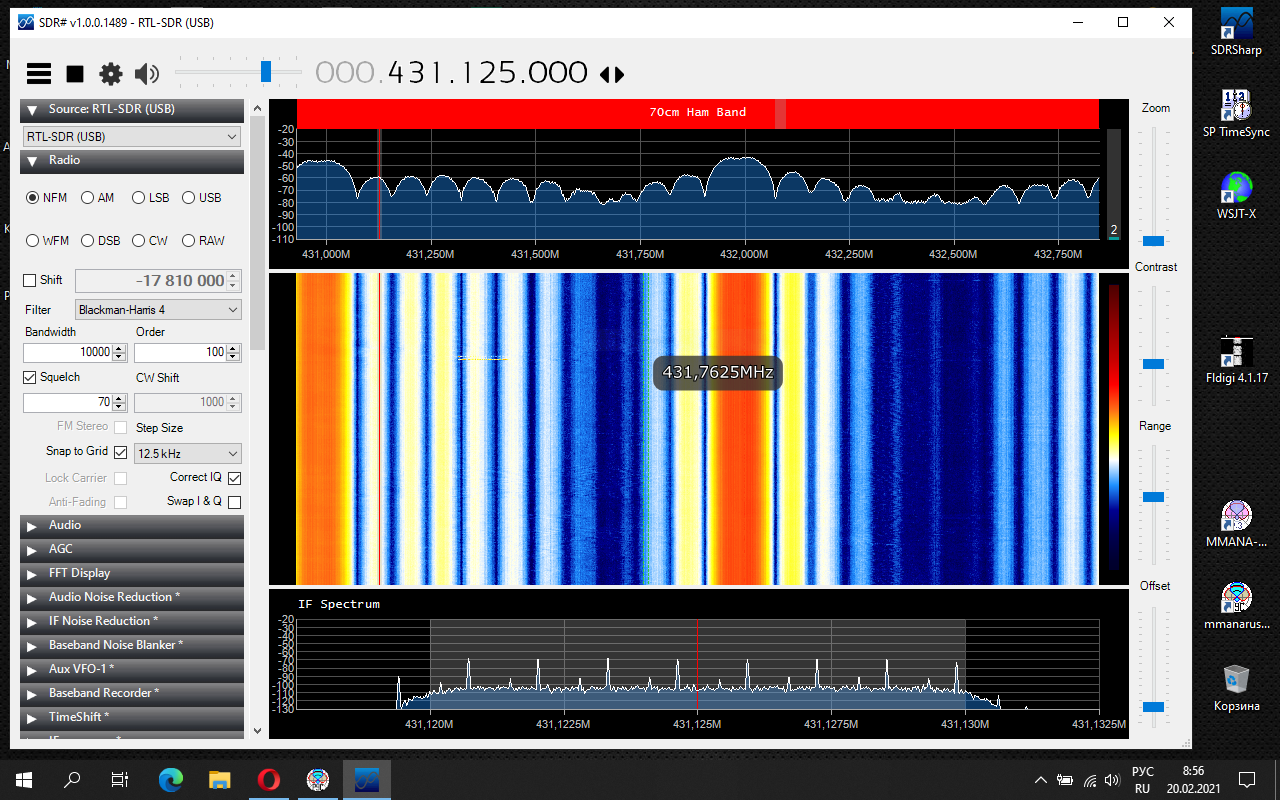Click the frequency tuning arrows icon
The width and height of the screenshot is (1280, 800).
(x=611, y=74)
